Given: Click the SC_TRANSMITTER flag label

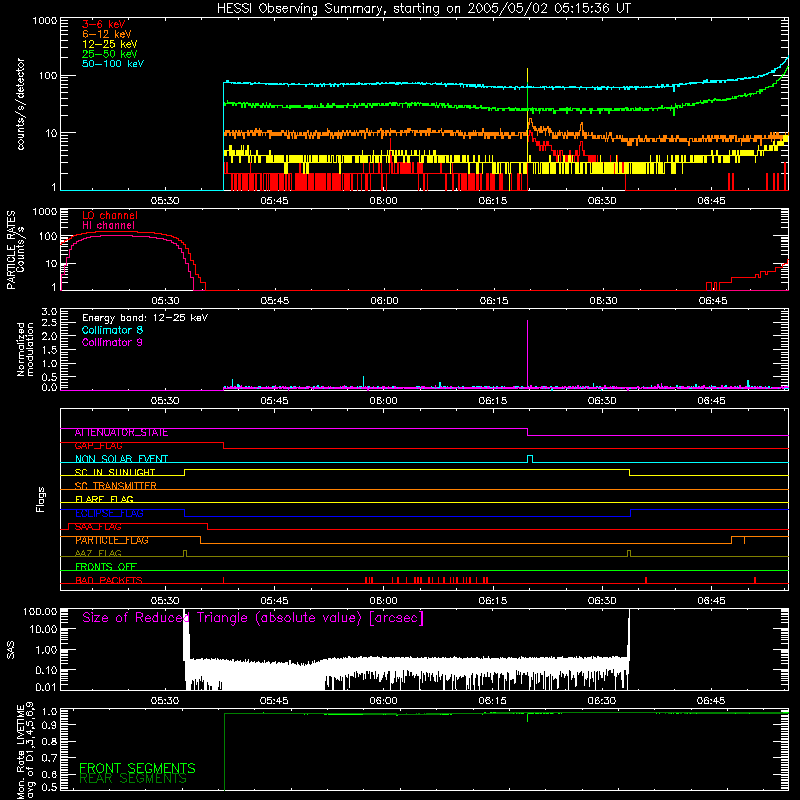Looking at the screenshot, I should click(115, 486).
